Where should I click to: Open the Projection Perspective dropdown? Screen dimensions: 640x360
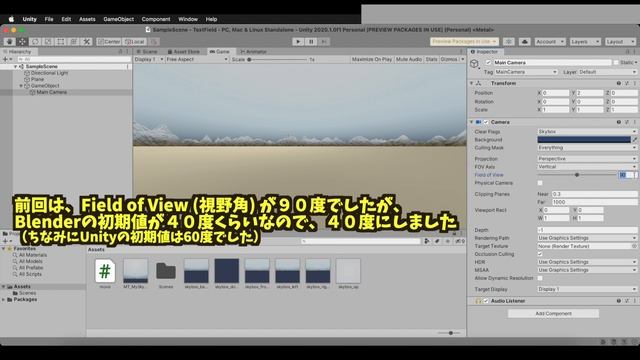coord(587,159)
